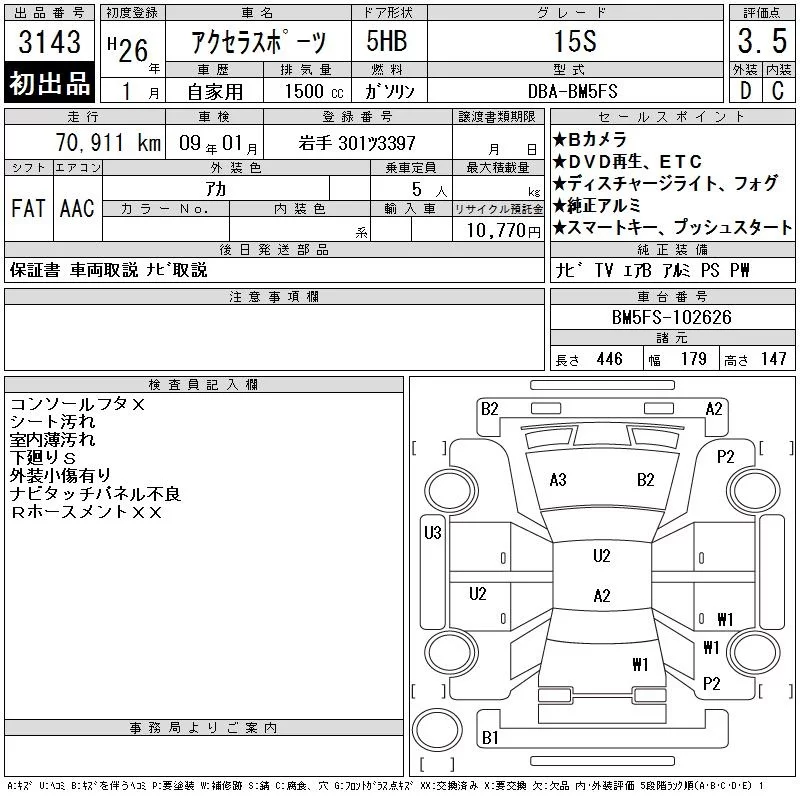Select the 初出品 first-listing badge
The image size is (800, 800).
tap(50, 83)
